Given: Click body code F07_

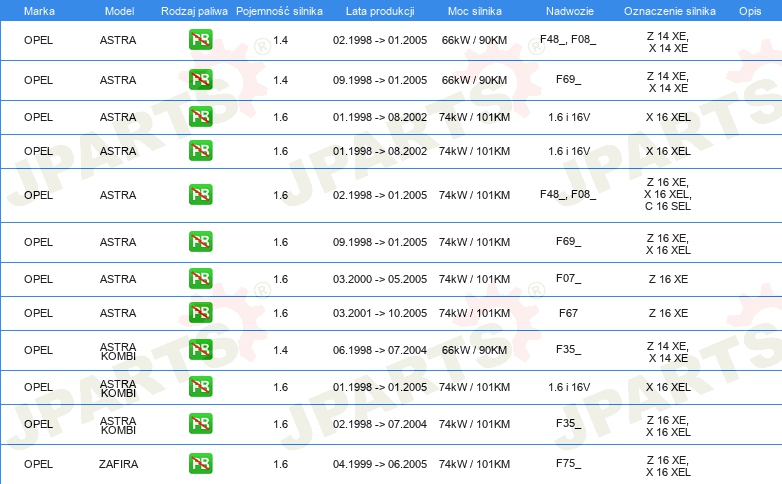Looking at the screenshot, I should tap(569, 278).
